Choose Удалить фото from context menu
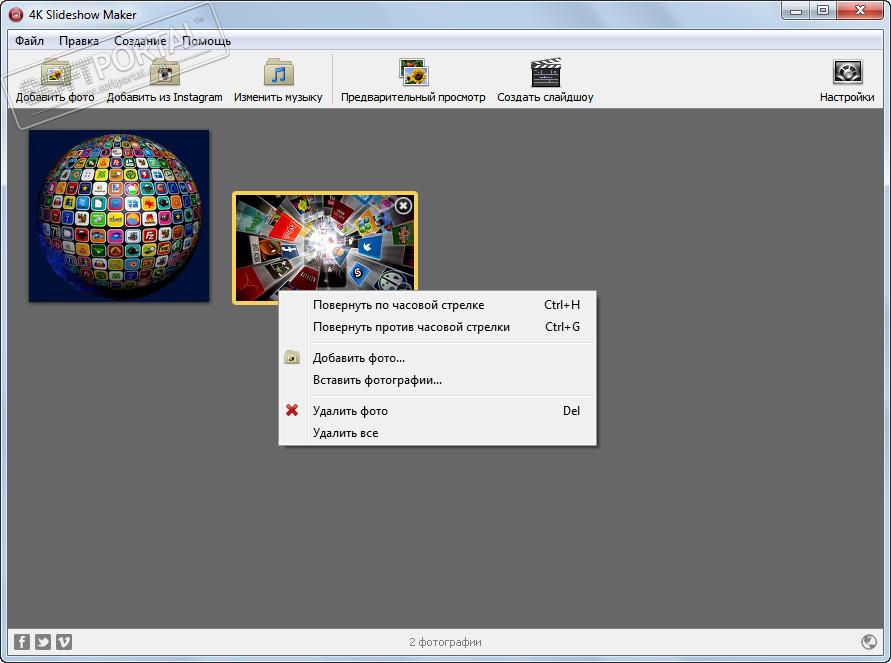The height and width of the screenshot is (663, 891). [438, 411]
